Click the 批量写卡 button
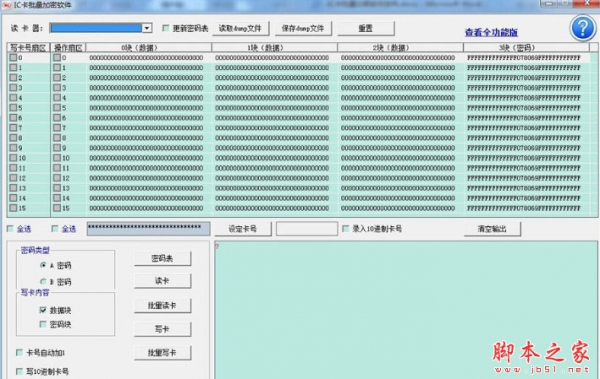 click(x=162, y=353)
